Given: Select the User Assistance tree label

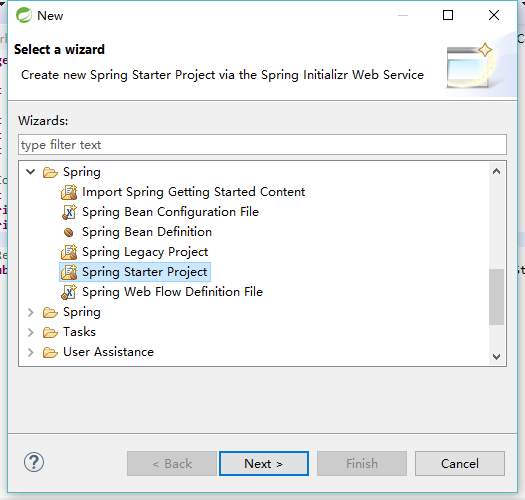Looking at the screenshot, I should [108, 352].
